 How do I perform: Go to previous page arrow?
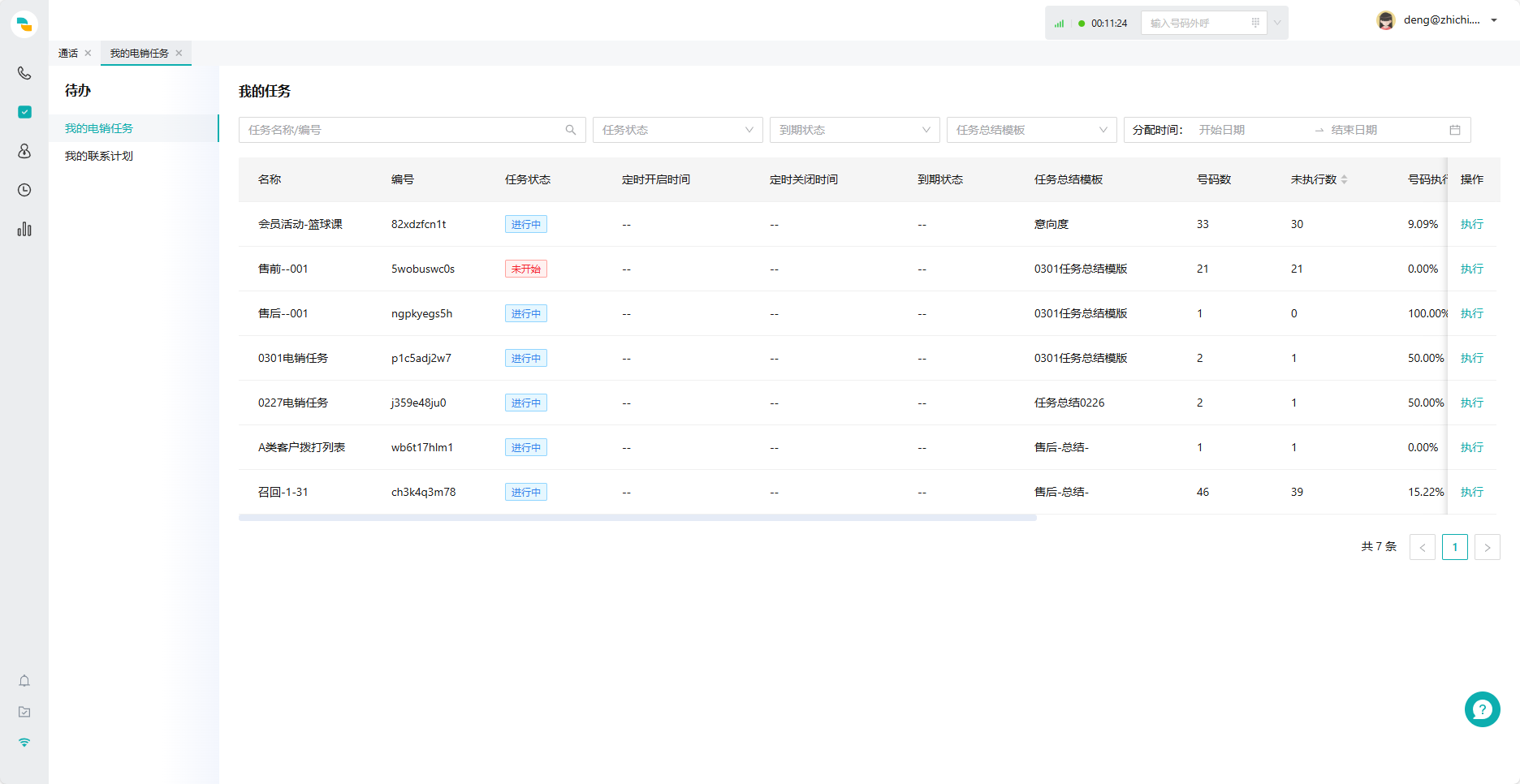1423,547
